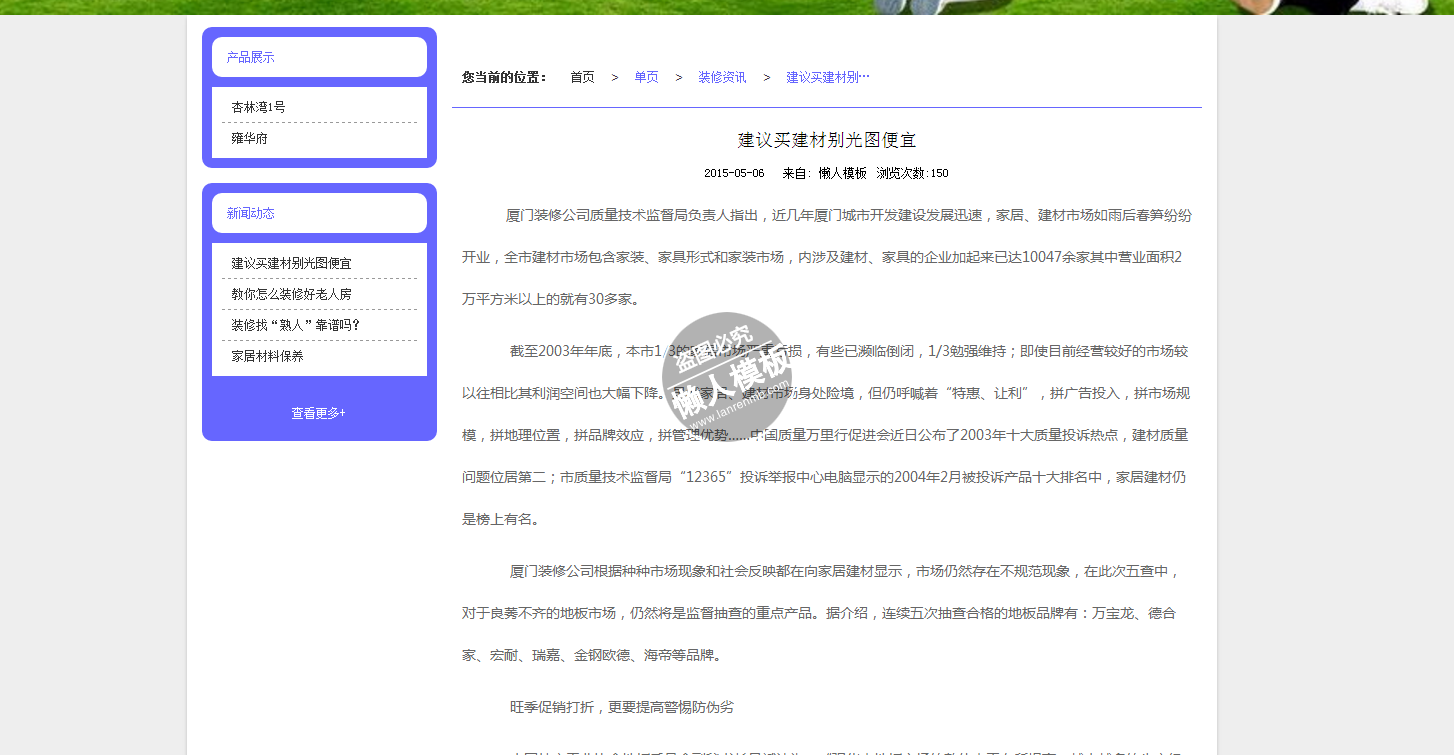Click the source name 懒人模板 under the title

(842, 173)
